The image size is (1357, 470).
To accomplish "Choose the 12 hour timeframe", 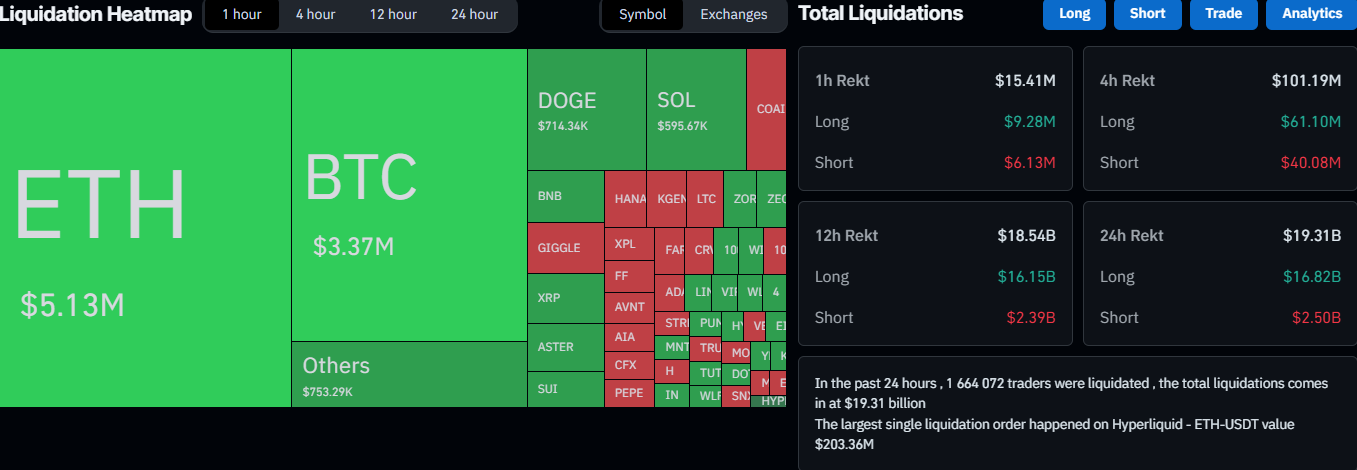I will click(393, 14).
